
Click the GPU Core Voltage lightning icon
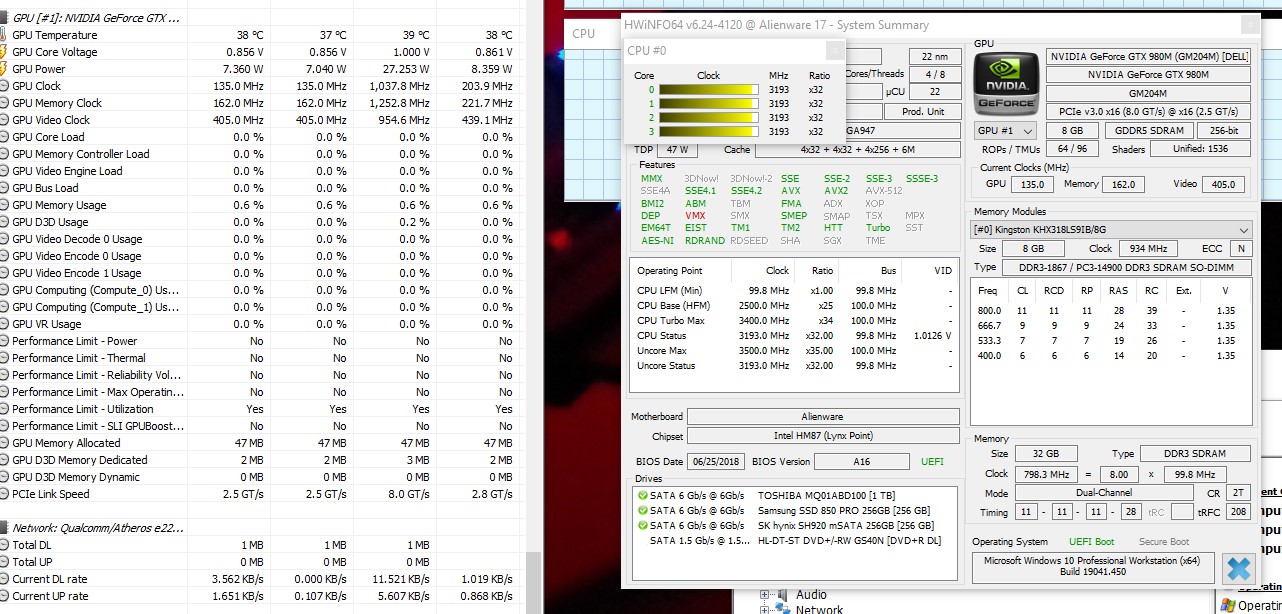(5, 52)
